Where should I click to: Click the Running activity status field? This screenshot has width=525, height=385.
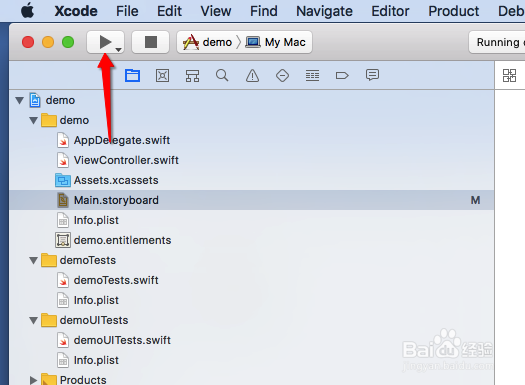(x=497, y=42)
